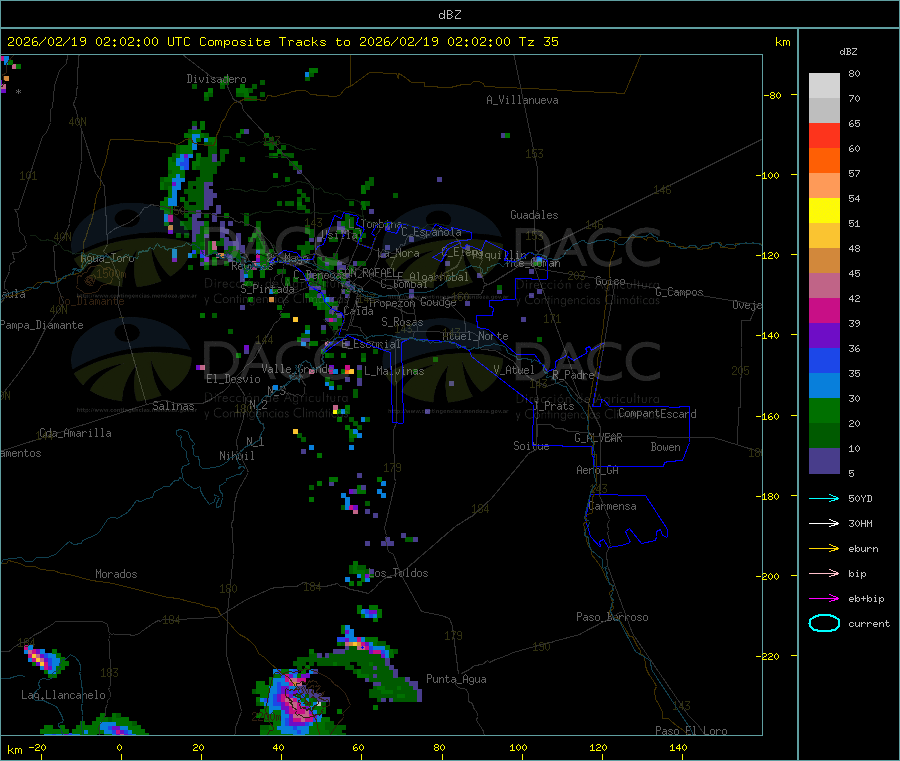Select the yellow eburn arrow in the legend

(x=824, y=549)
